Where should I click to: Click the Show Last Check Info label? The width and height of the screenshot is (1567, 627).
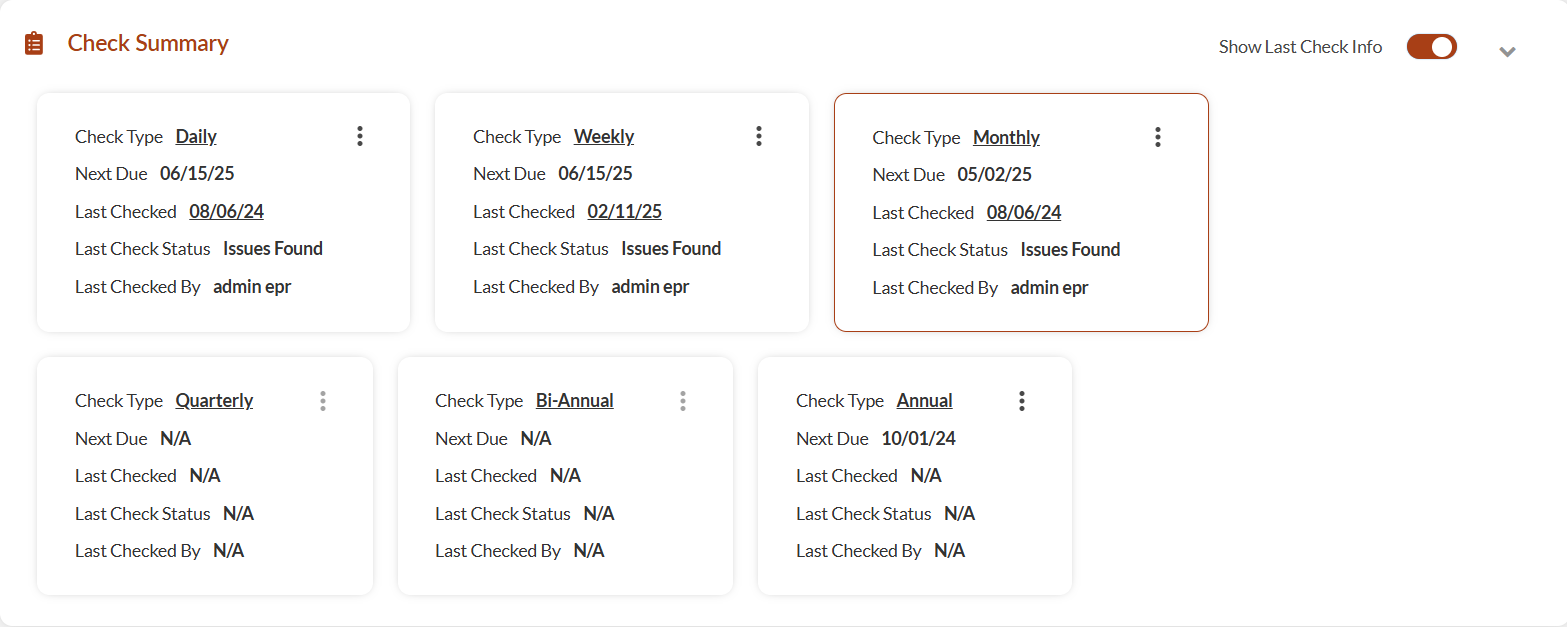click(x=1300, y=47)
